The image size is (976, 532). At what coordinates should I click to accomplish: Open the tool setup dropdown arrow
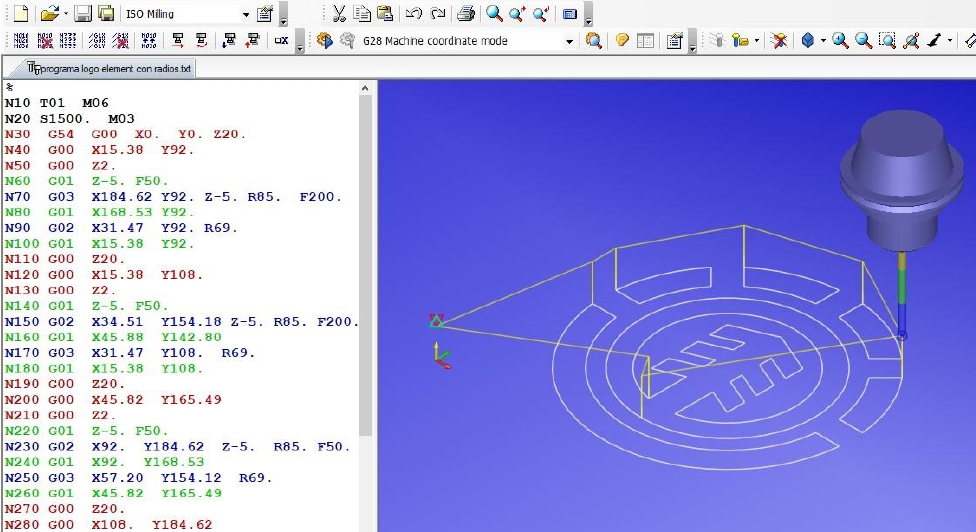tap(756, 40)
